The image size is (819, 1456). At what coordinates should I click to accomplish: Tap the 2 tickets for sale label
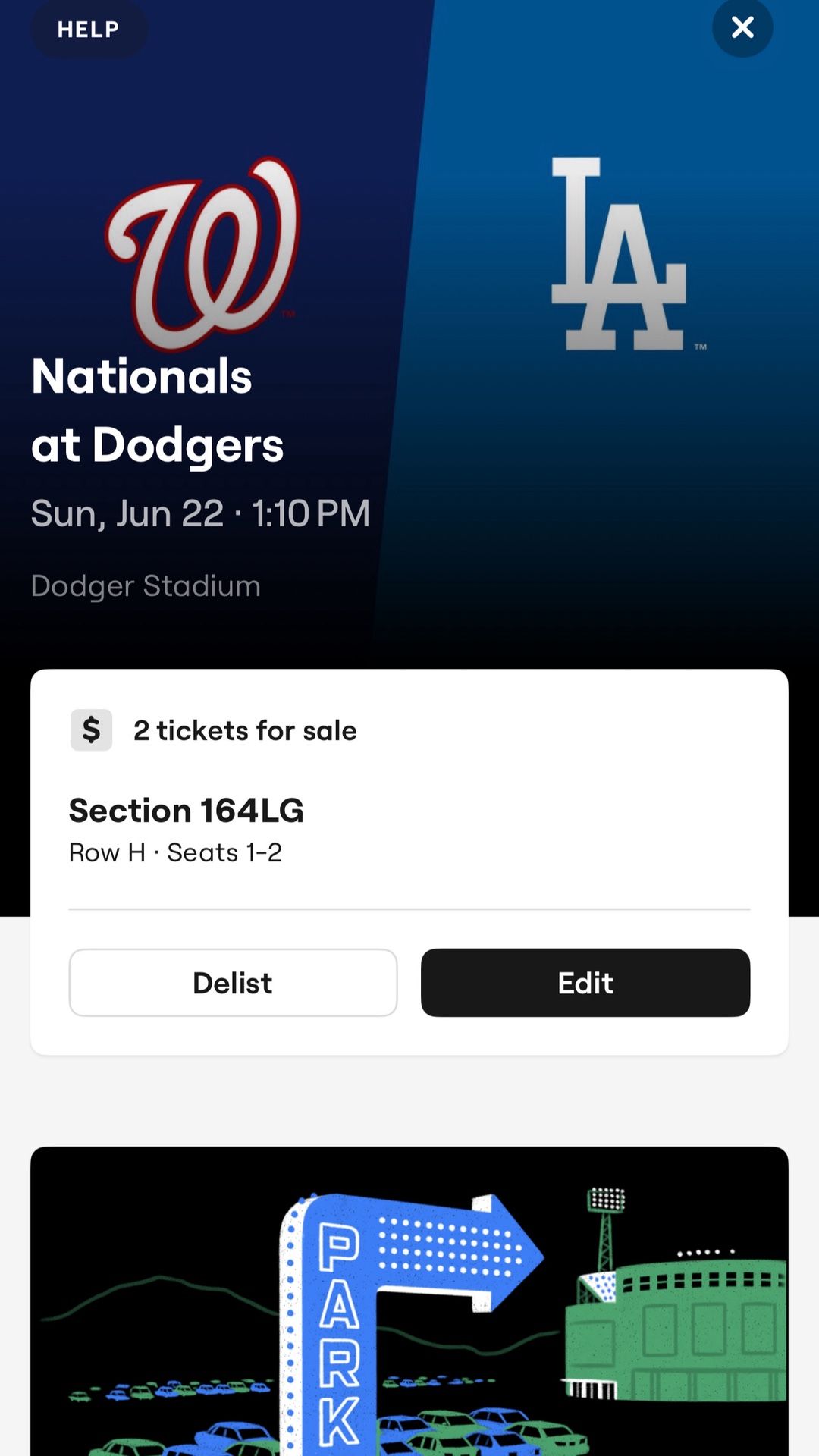245,730
